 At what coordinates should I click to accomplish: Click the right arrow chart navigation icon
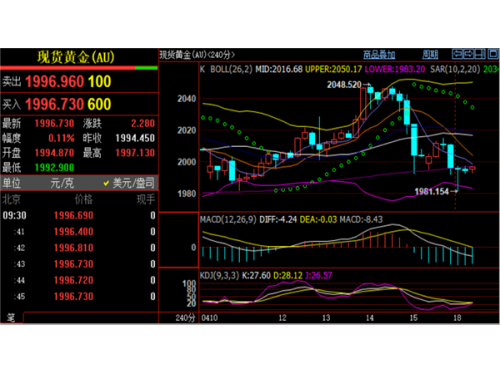click(x=469, y=54)
